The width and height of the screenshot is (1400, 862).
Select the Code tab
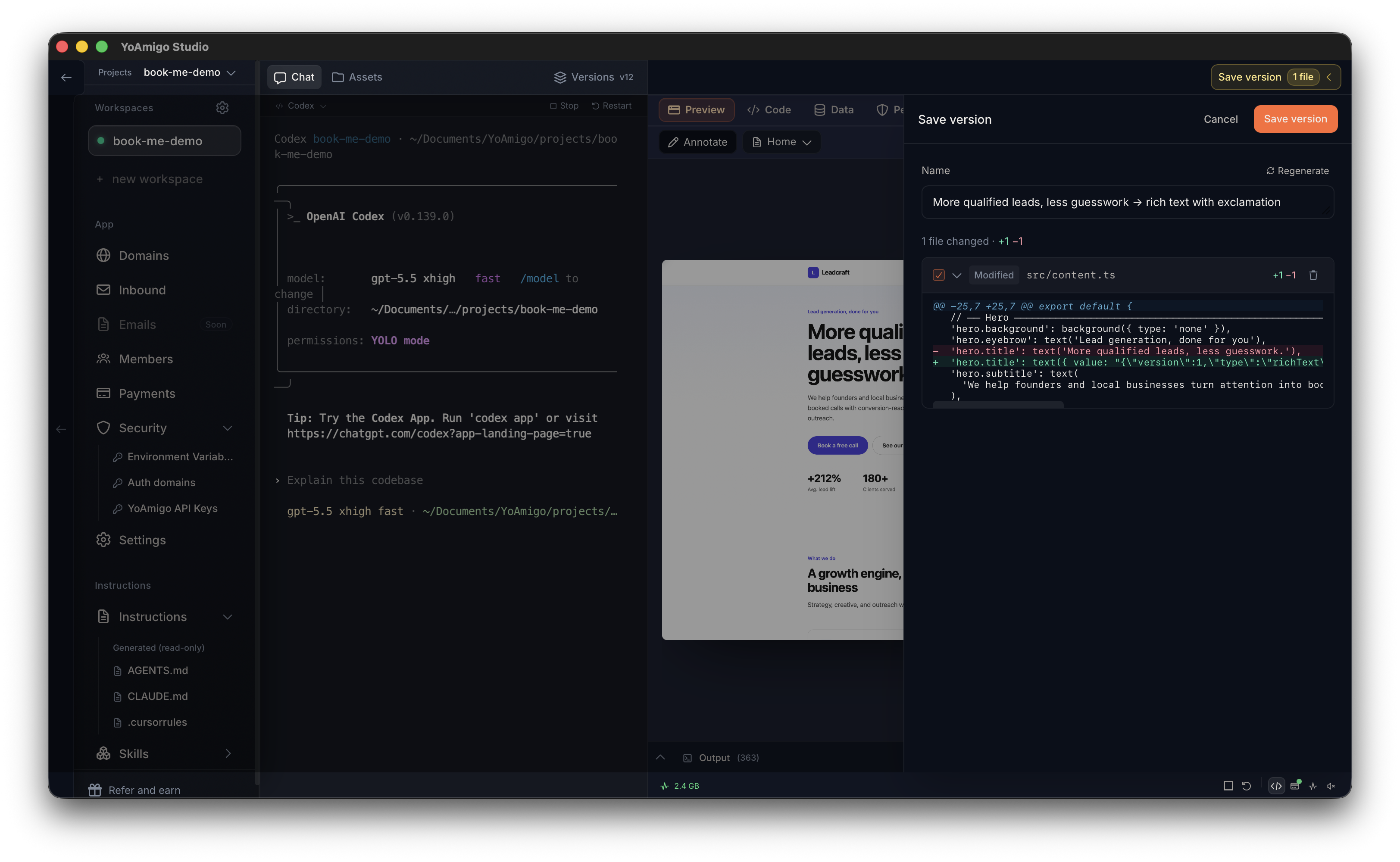click(x=769, y=110)
